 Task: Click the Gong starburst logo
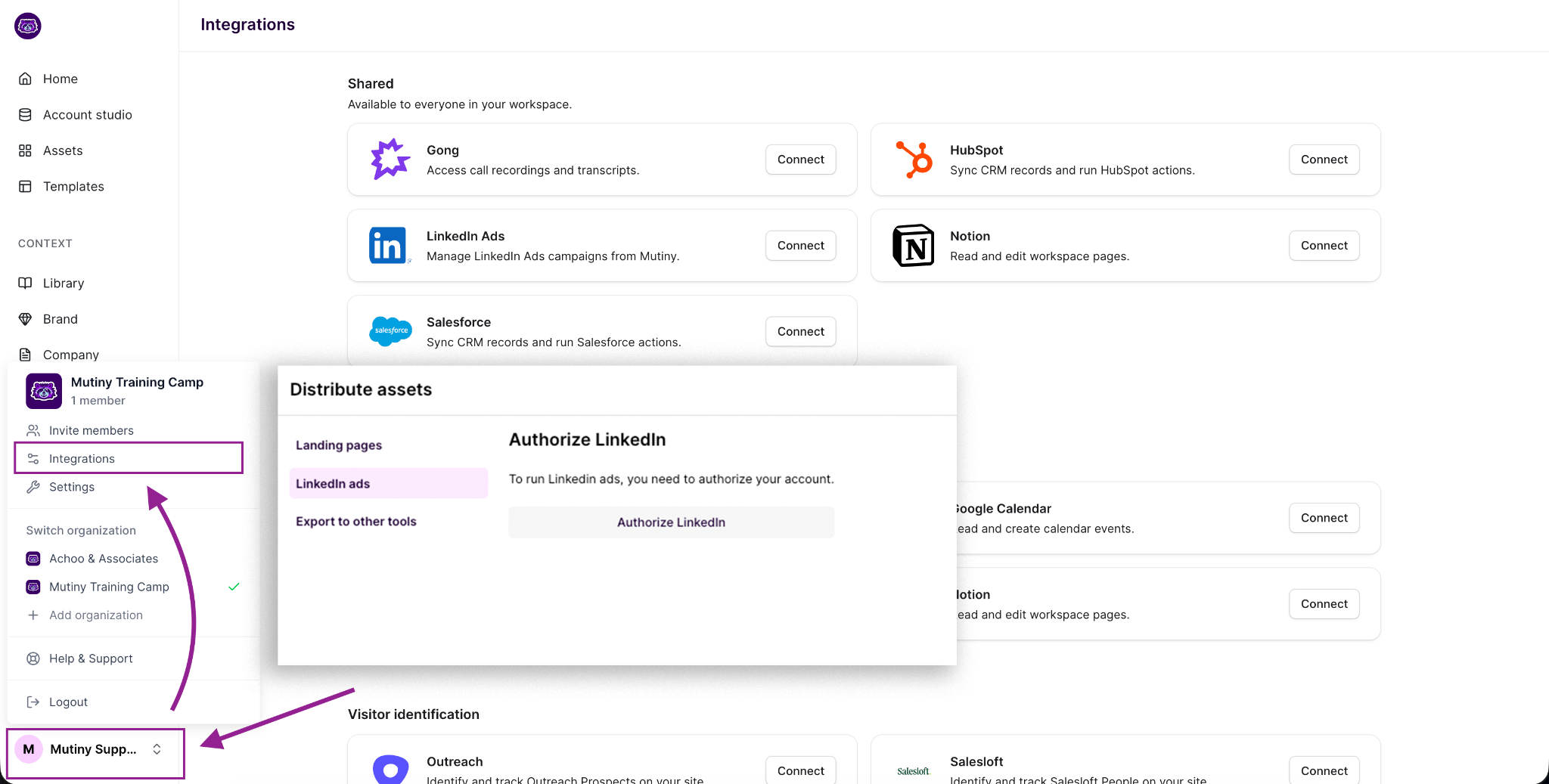pyautogui.click(x=390, y=160)
